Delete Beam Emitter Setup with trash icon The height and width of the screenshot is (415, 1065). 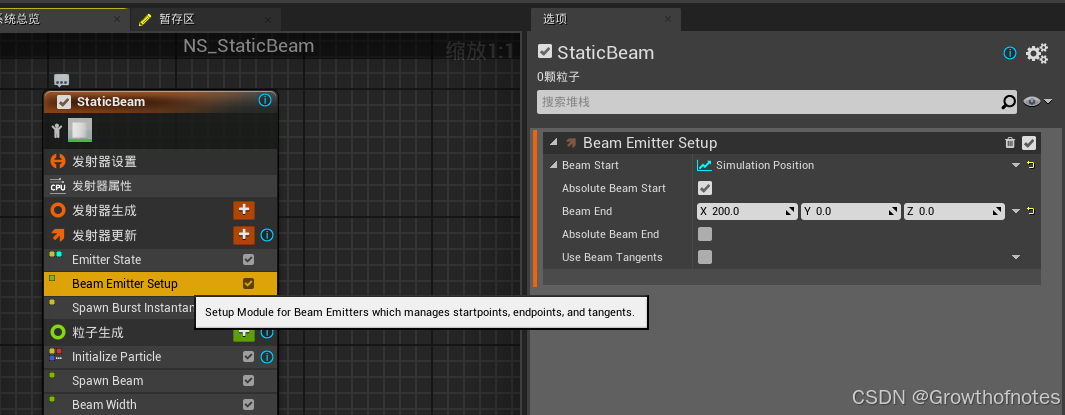1010,143
